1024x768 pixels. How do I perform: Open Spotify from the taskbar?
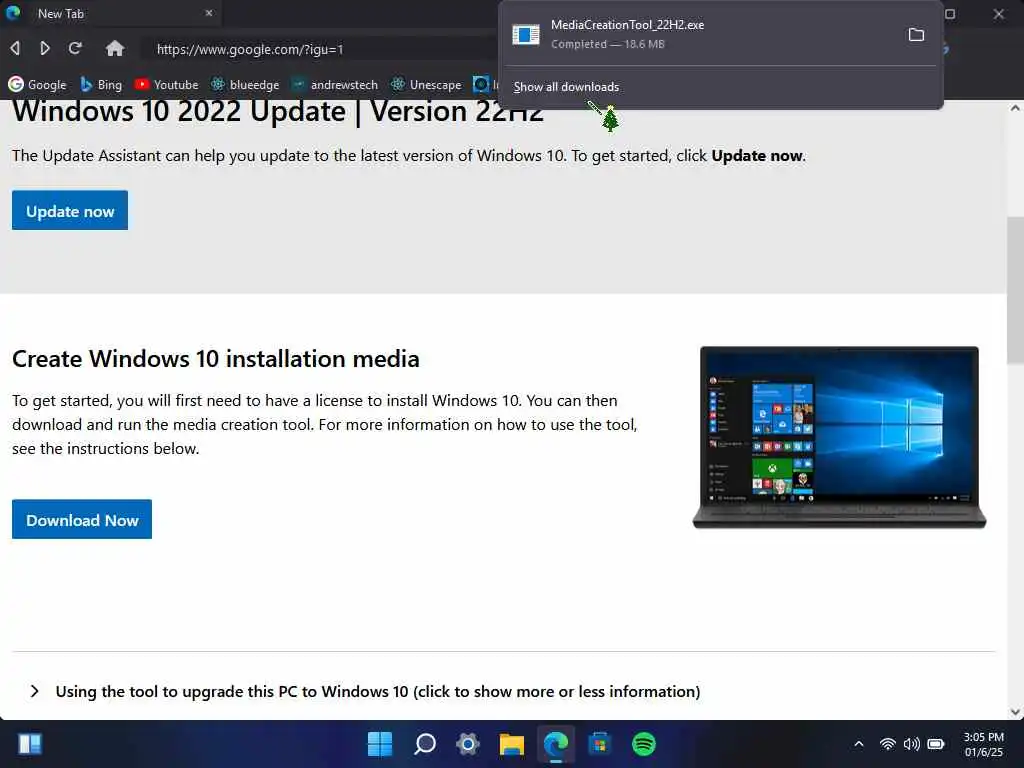pos(644,744)
